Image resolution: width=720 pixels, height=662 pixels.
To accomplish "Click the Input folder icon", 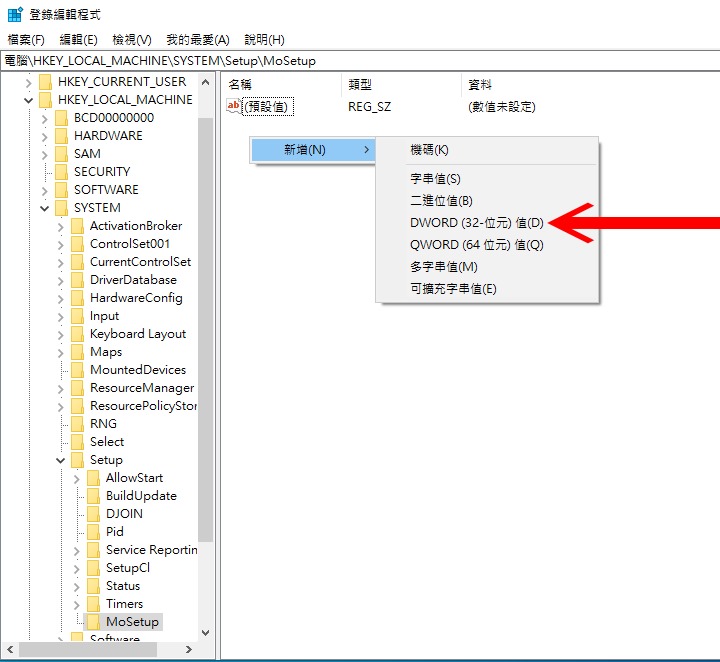I will pyautogui.click(x=78, y=316).
